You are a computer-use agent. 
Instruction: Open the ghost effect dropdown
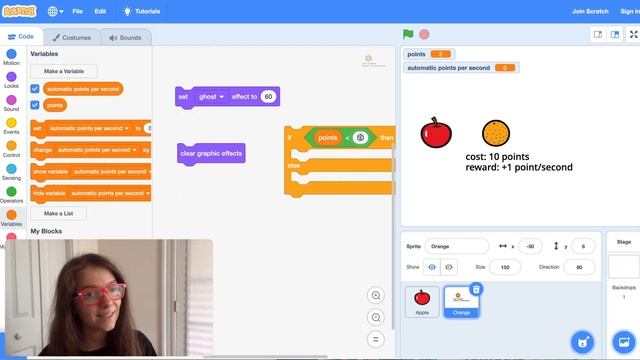(211, 97)
